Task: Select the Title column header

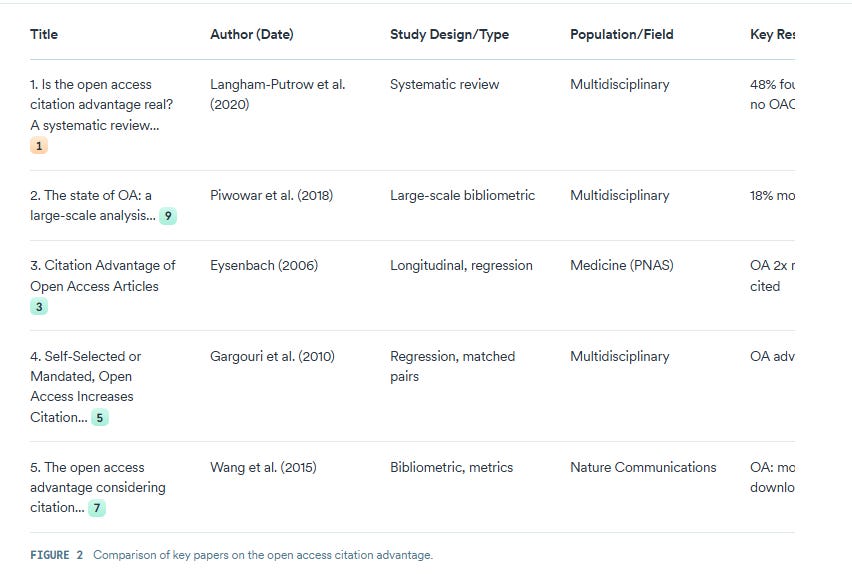Action: tap(44, 34)
